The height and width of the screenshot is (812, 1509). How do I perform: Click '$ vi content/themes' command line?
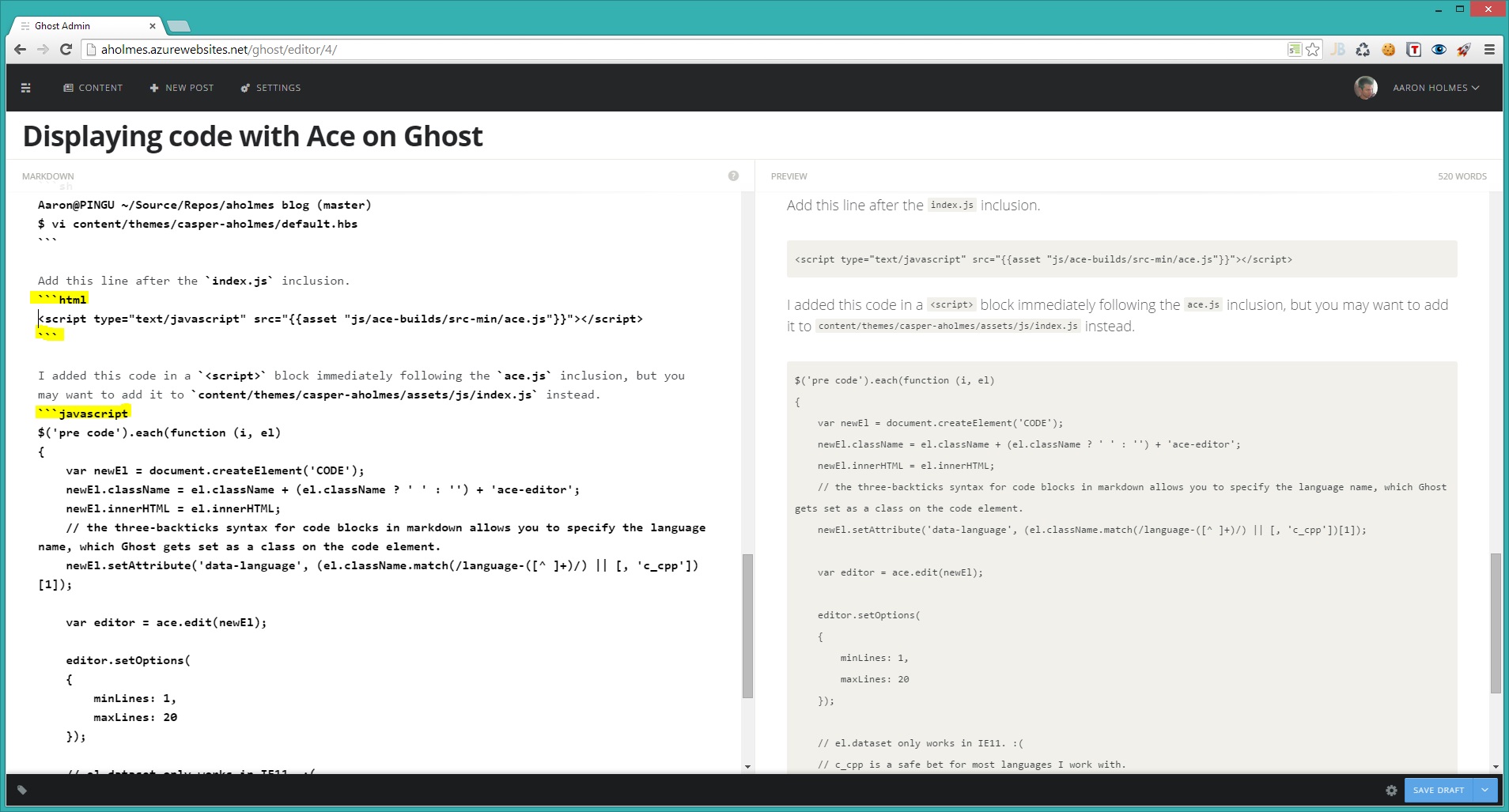tap(198, 224)
